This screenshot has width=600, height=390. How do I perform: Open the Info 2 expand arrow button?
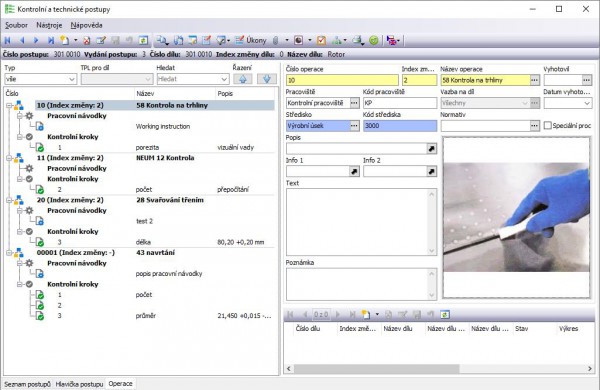[x=432, y=171]
